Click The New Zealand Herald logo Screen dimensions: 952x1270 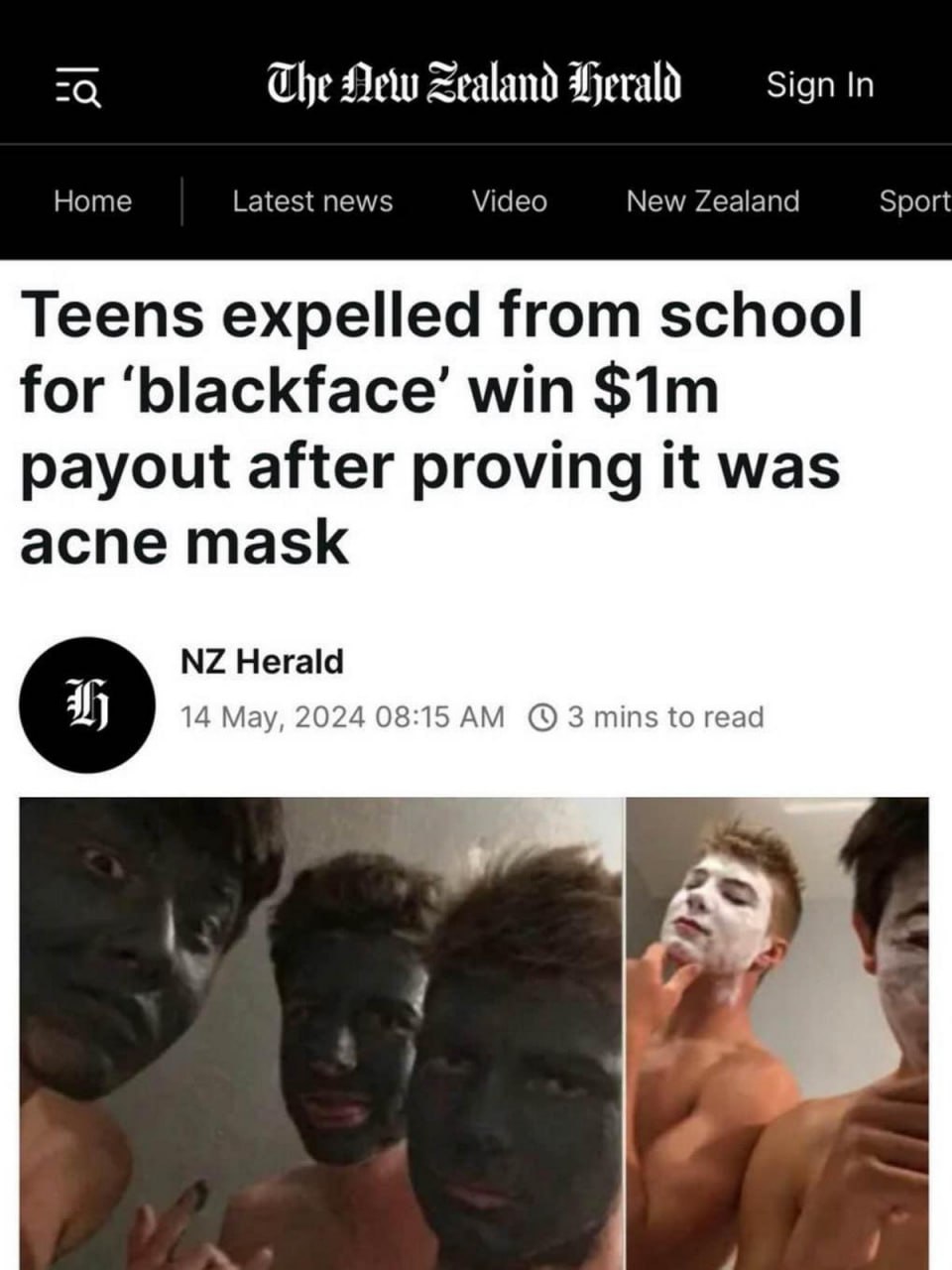tap(474, 83)
